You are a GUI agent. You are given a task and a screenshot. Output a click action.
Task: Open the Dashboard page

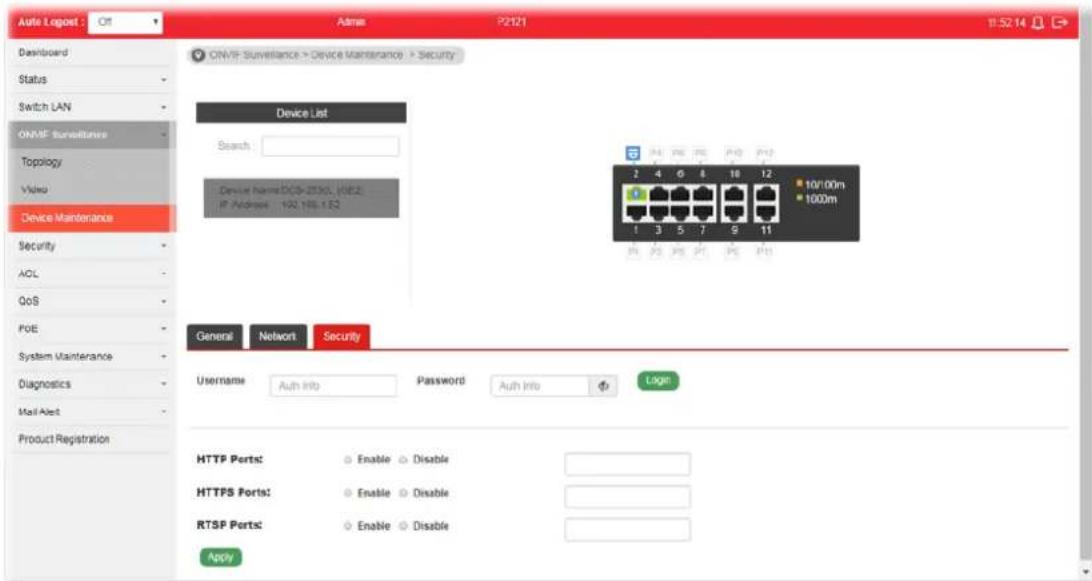pos(91,53)
